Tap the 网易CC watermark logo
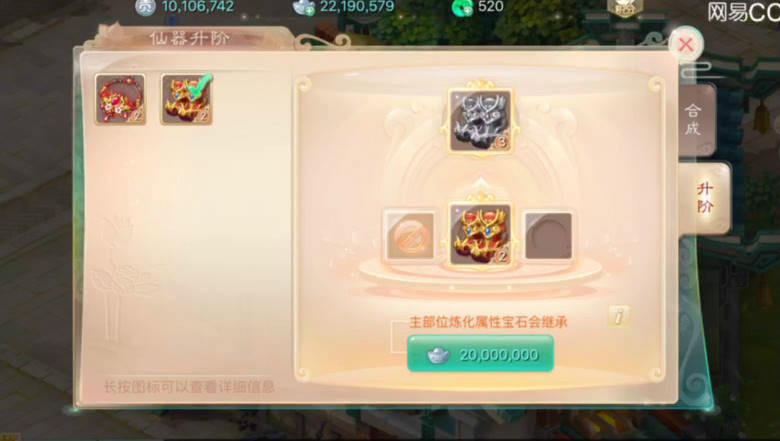Image resolution: width=780 pixels, height=441 pixels. click(x=743, y=12)
